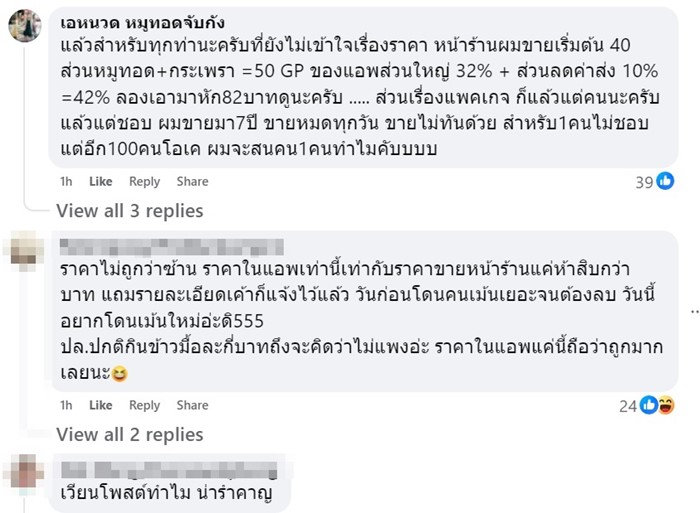Reply to the first comment

tap(144, 182)
